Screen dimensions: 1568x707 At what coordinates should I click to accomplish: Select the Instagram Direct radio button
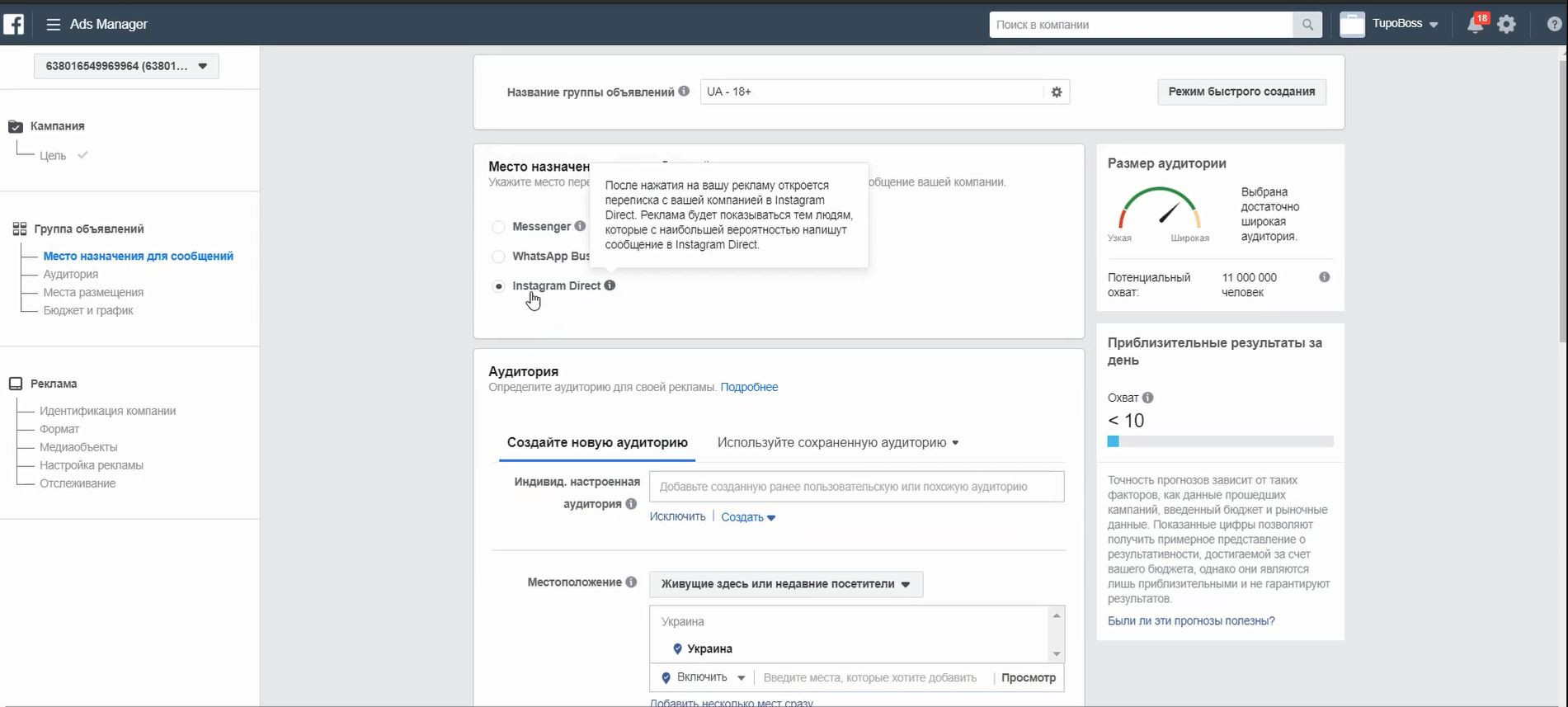pos(498,286)
